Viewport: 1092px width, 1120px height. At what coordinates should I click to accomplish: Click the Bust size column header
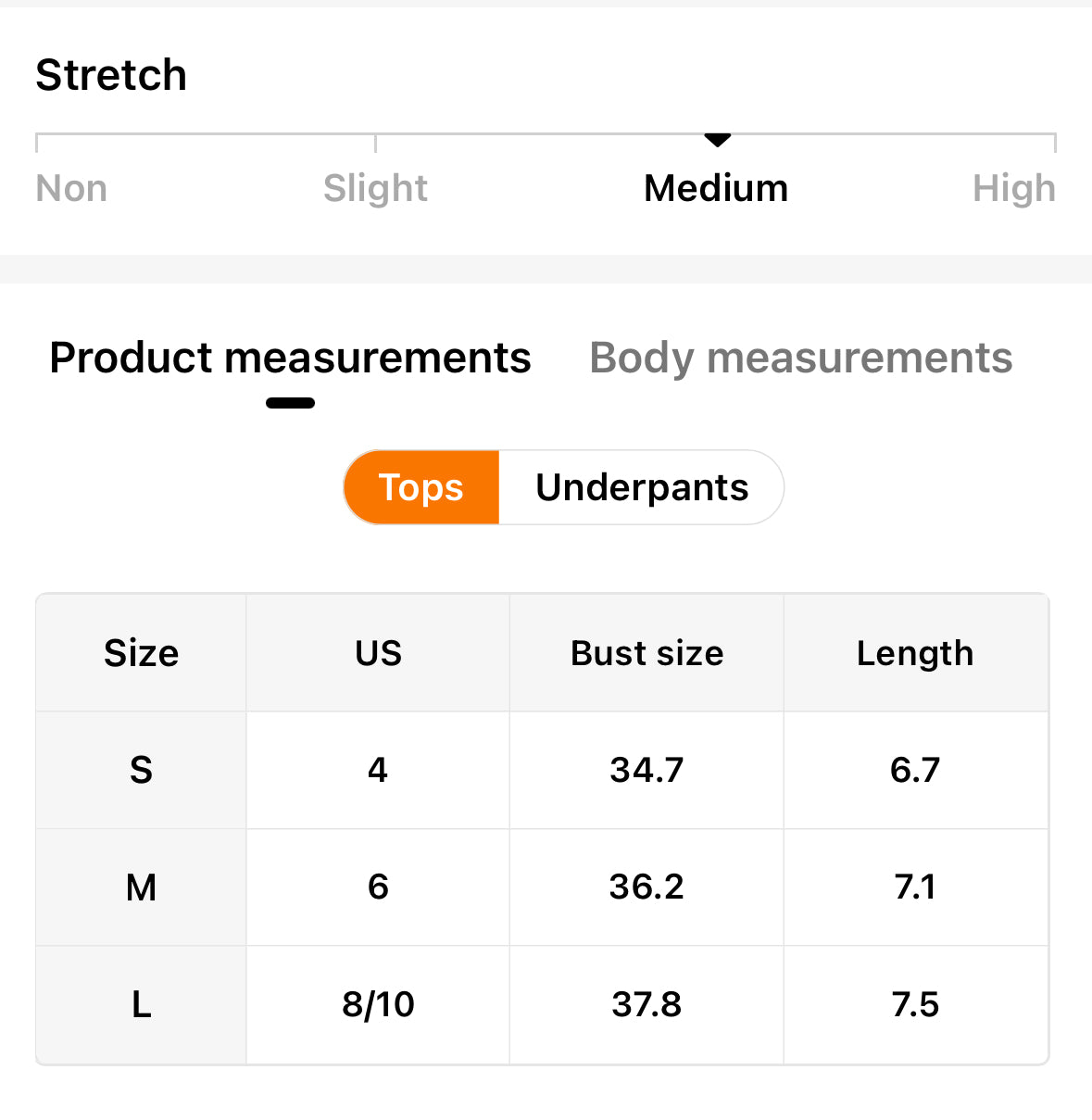(x=646, y=653)
